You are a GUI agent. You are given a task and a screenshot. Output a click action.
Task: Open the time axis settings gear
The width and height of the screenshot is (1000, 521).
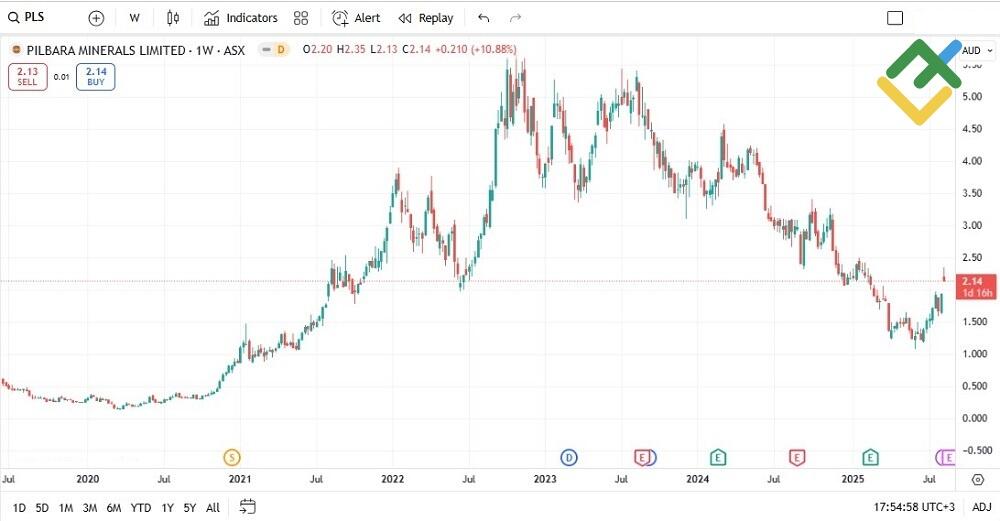[x=978, y=480]
